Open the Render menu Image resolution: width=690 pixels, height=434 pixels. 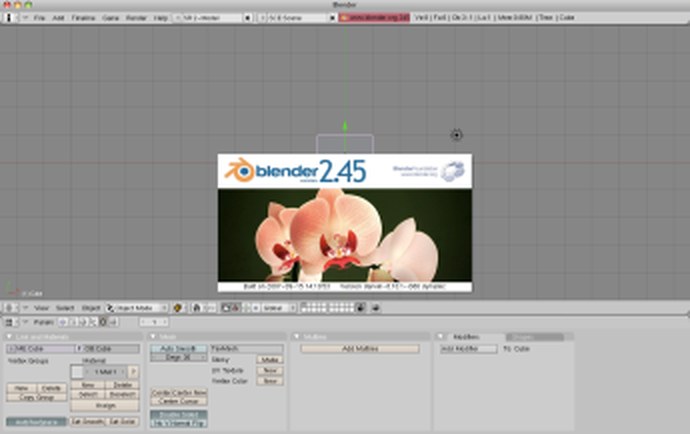tap(136, 18)
